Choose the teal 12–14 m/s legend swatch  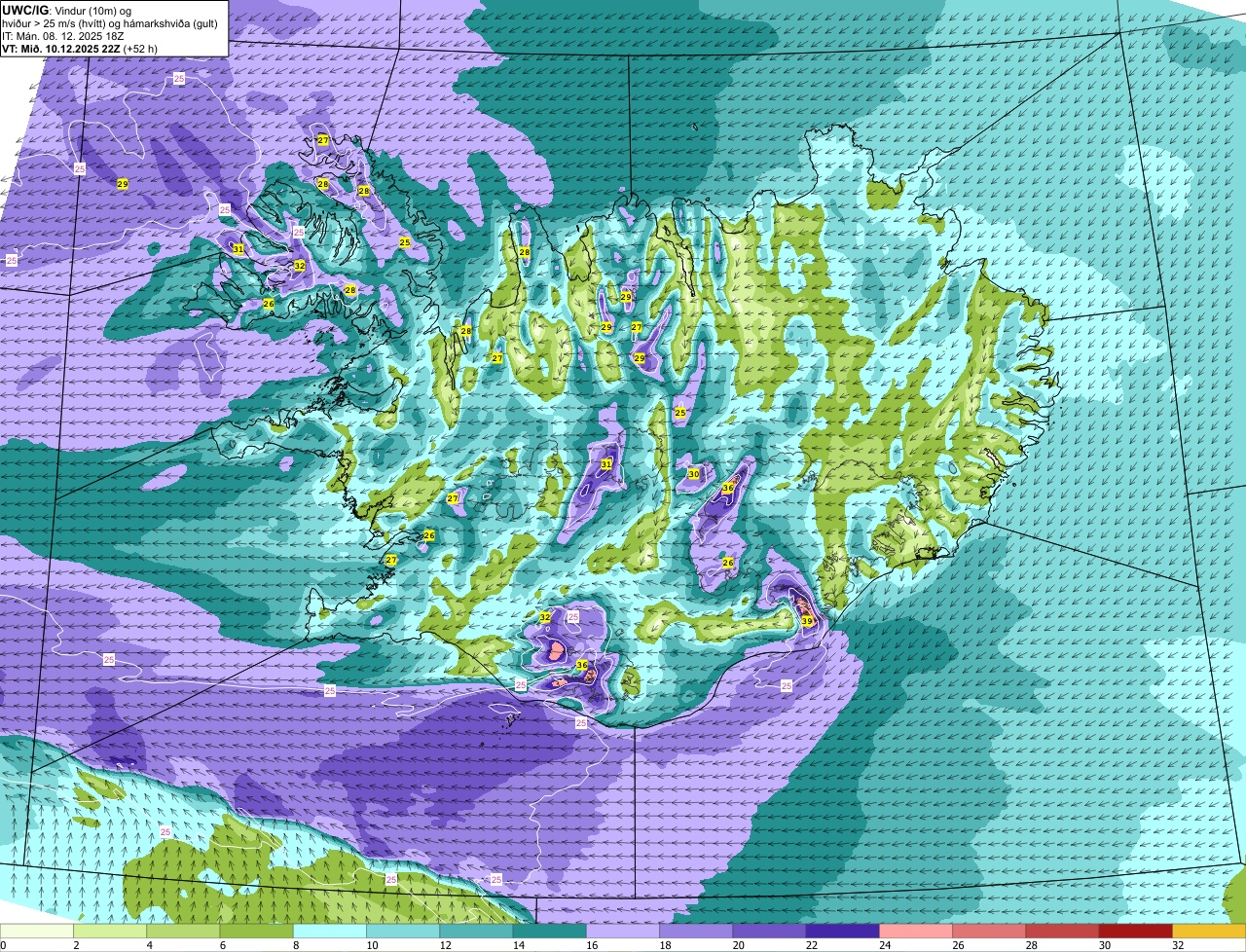476,932
